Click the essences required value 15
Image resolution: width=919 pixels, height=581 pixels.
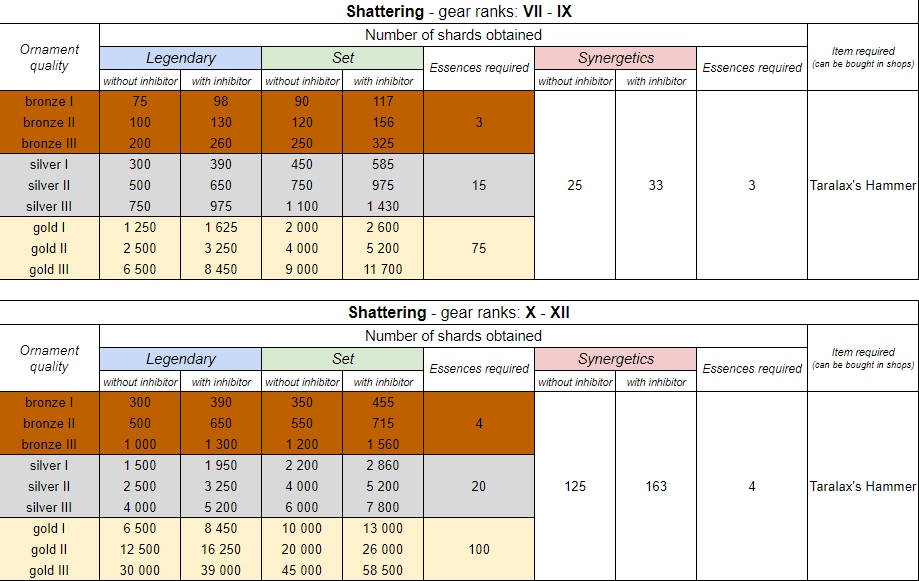click(479, 185)
